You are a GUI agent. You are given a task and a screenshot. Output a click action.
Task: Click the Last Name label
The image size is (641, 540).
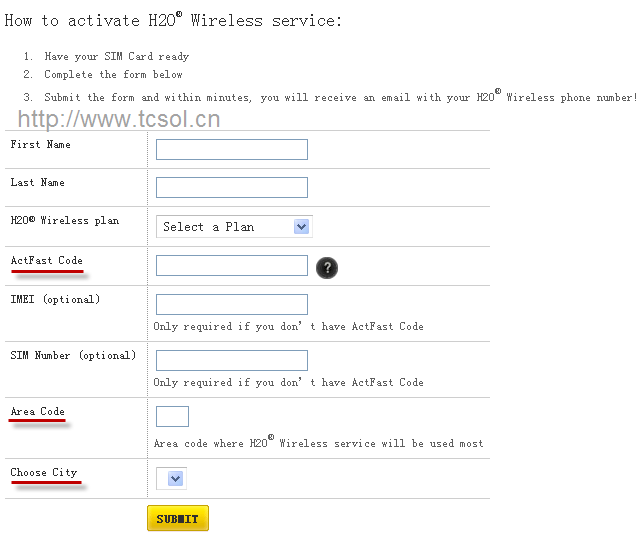[x=38, y=183]
